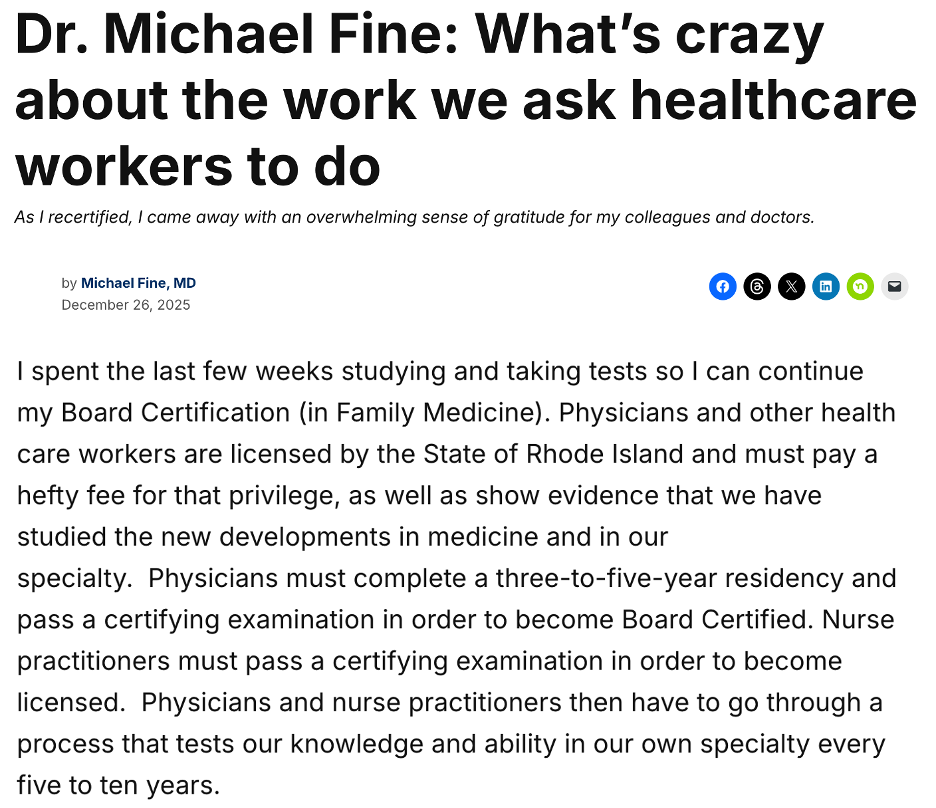936x808 pixels.
Task: Open Michael Fine, MD author page
Action: pyautogui.click(x=138, y=283)
